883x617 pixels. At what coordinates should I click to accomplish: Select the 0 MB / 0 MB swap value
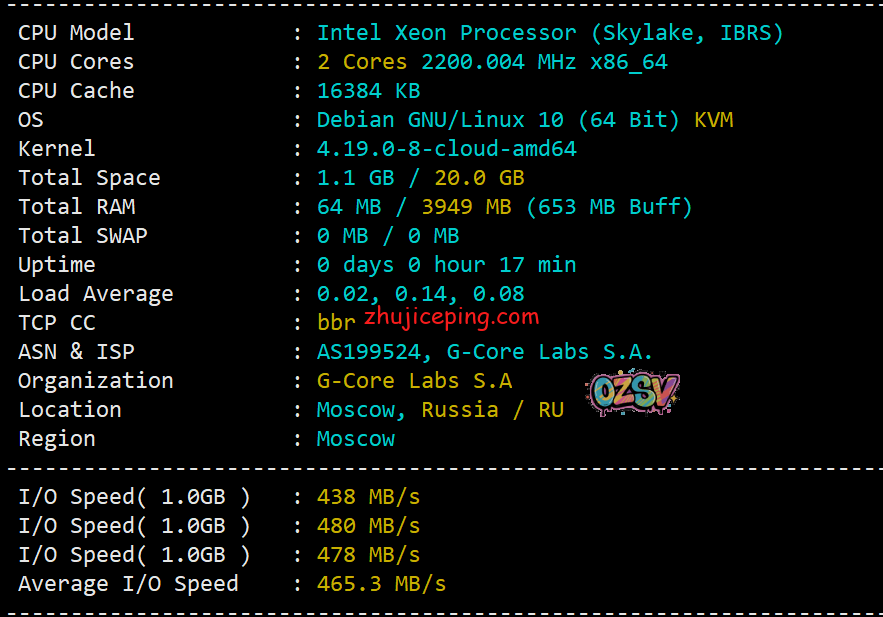[388, 236]
